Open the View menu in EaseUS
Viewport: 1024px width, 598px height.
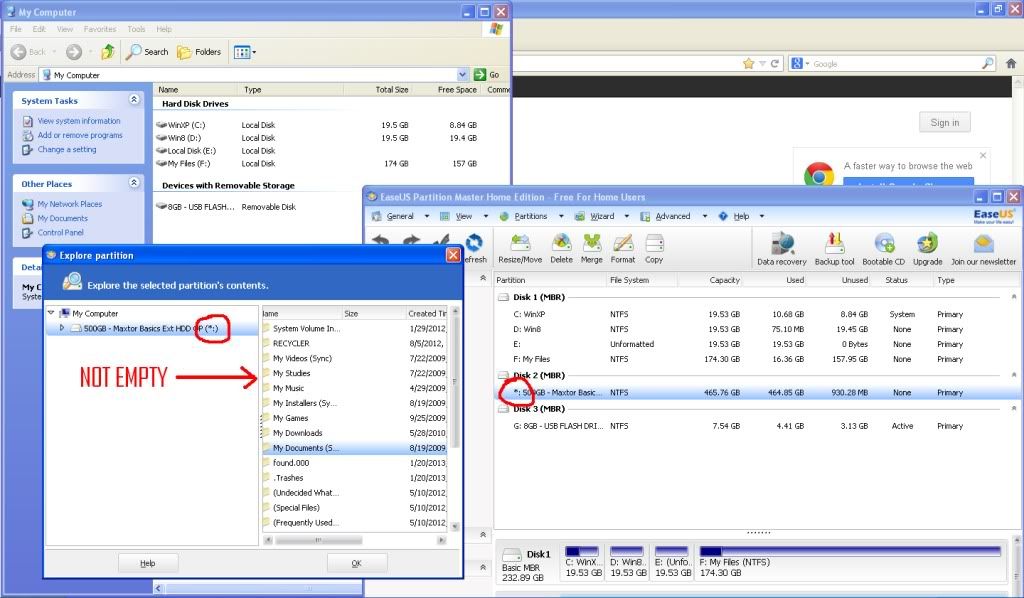464,216
